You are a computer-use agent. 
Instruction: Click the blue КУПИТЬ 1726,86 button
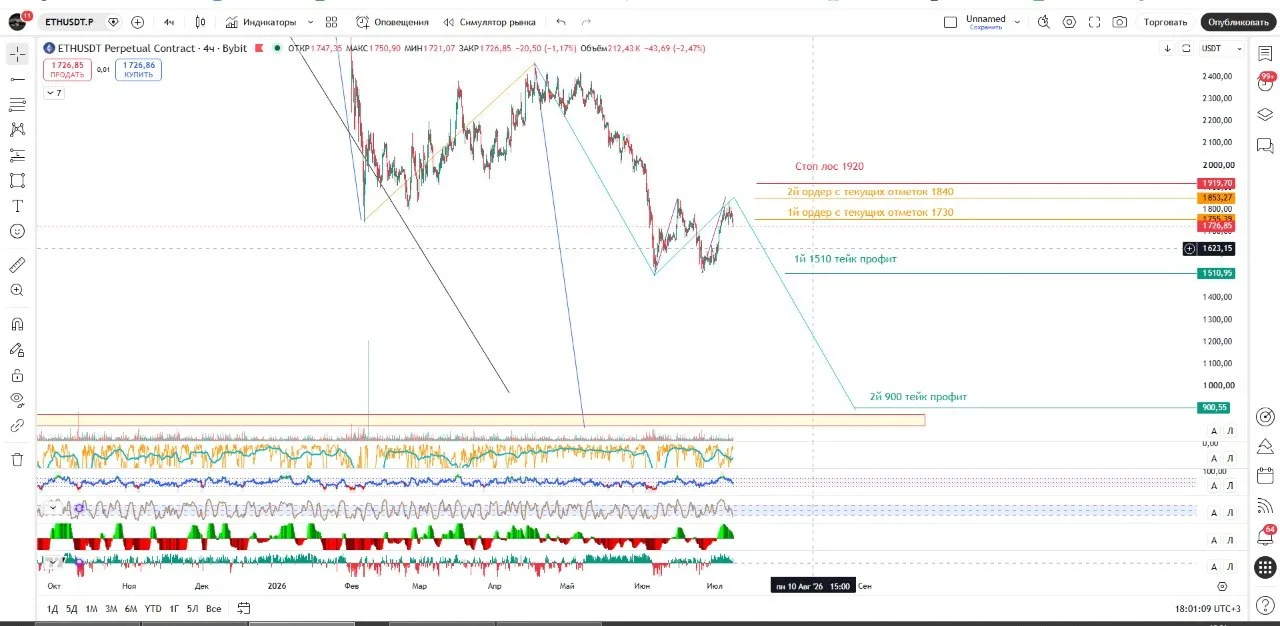pos(138,69)
